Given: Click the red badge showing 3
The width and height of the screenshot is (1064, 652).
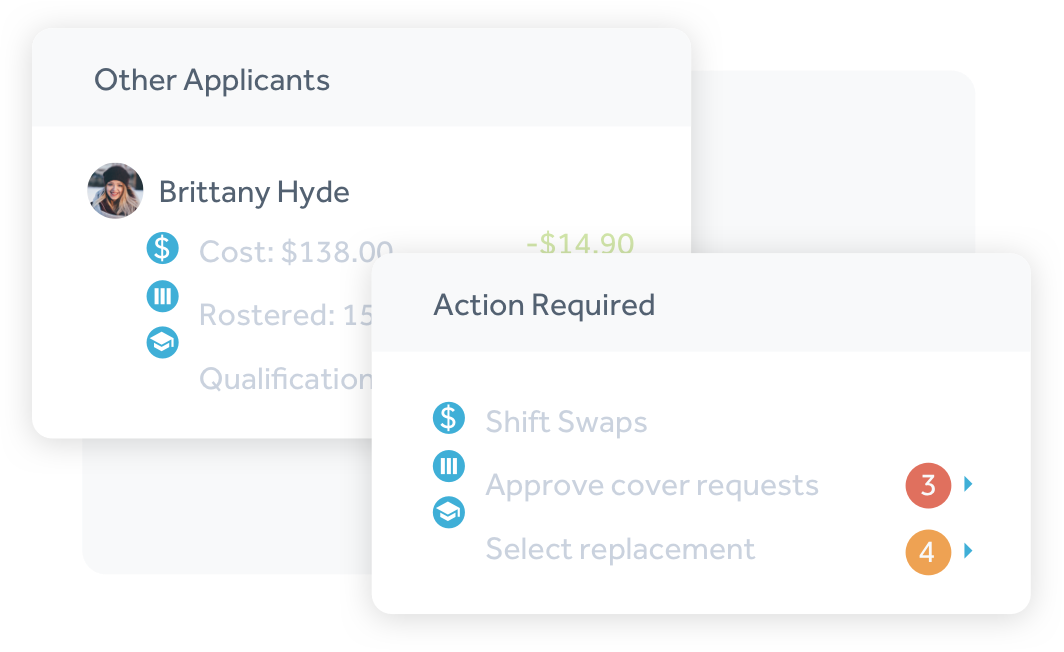Looking at the screenshot, I should pyautogui.click(x=928, y=486).
